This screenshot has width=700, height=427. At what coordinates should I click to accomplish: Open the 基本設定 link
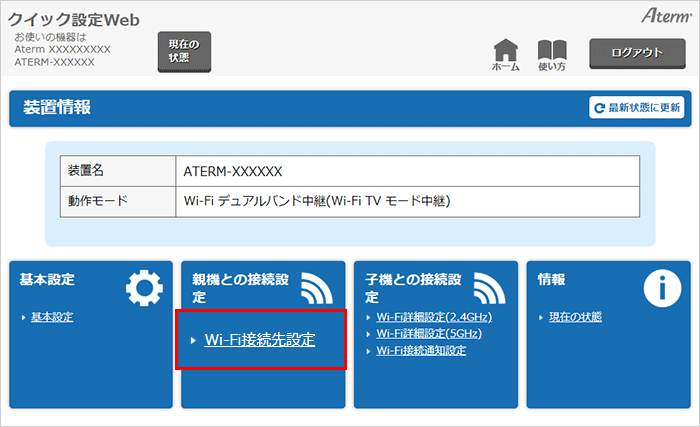tap(52, 318)
